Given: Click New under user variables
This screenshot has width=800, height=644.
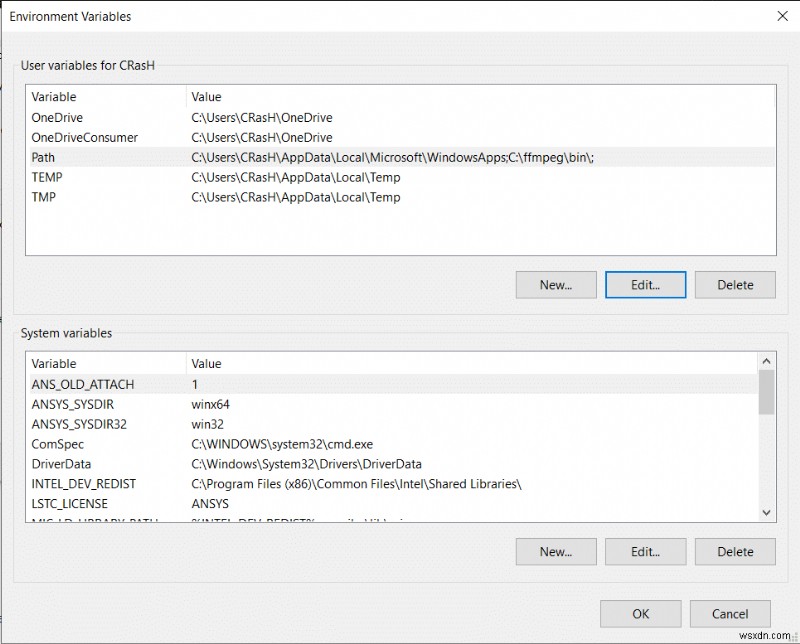Looking at the screenshot, I should [555, 284].
